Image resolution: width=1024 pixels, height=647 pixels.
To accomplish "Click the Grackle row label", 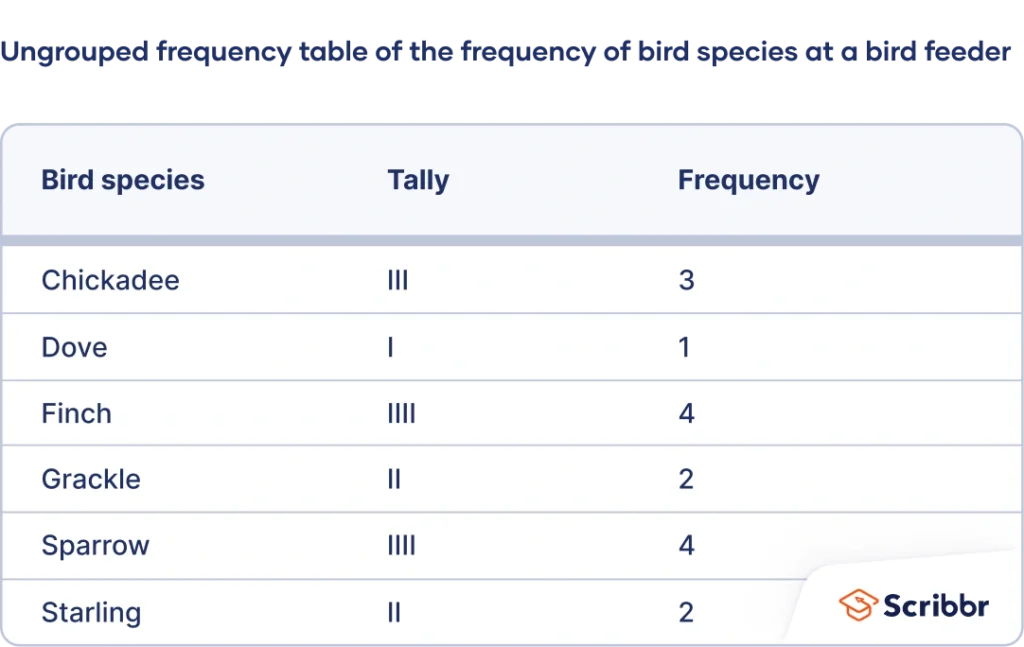I will coord(91,479).
